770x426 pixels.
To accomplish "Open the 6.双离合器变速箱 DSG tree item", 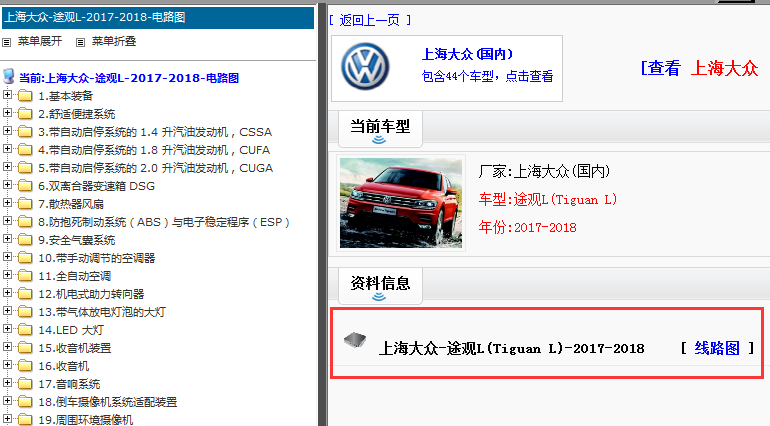I will (x=97, y=186).
